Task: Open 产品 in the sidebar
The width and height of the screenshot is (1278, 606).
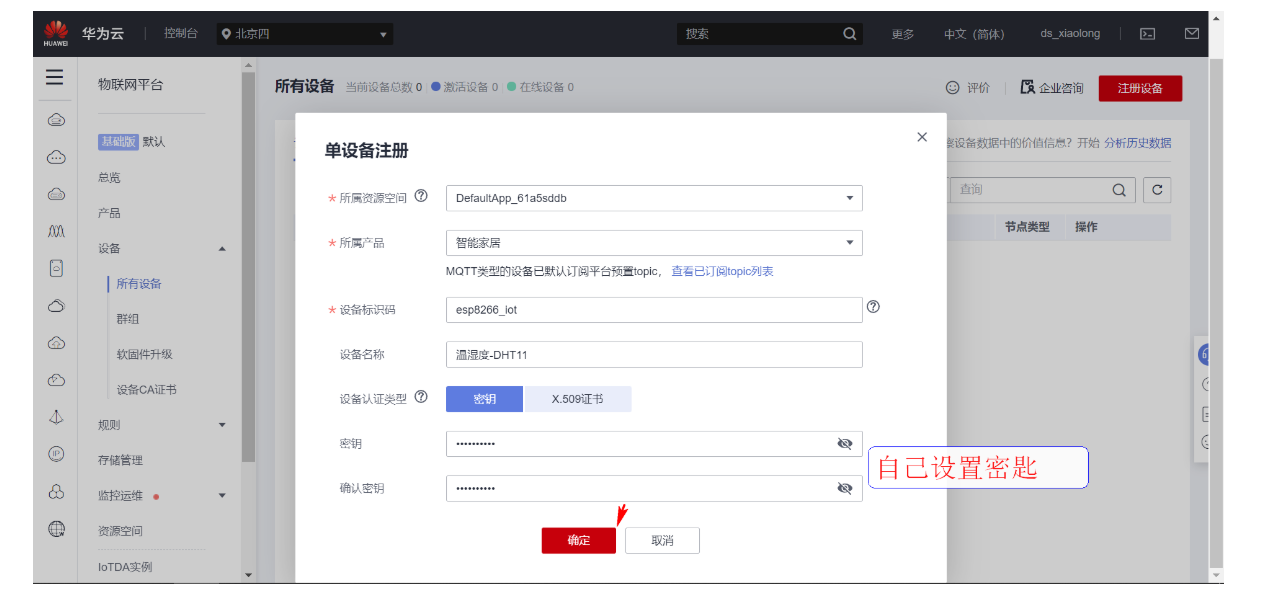Action: (x=109, y=213)
